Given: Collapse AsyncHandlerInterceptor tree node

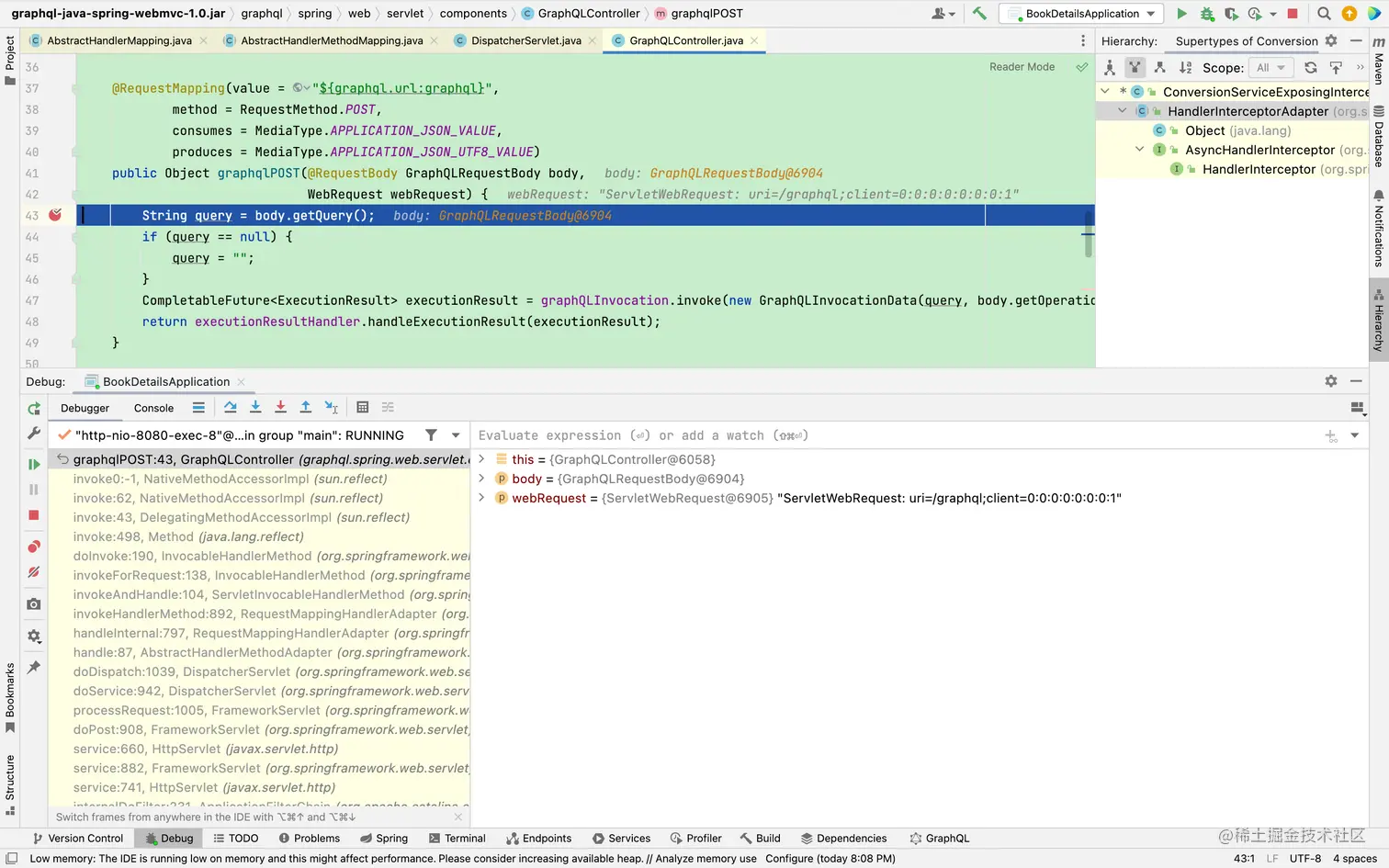Looking at the screenshot, I should 1139,149.
